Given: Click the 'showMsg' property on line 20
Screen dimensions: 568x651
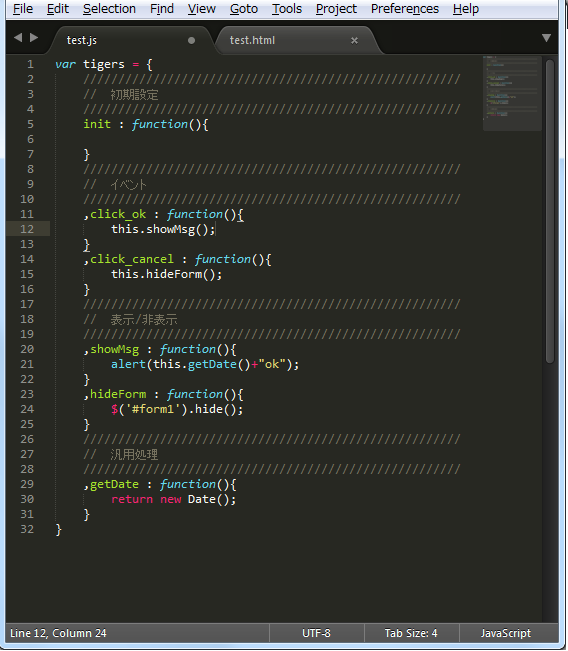Looking at the screenshot, I should click(115, 350).
